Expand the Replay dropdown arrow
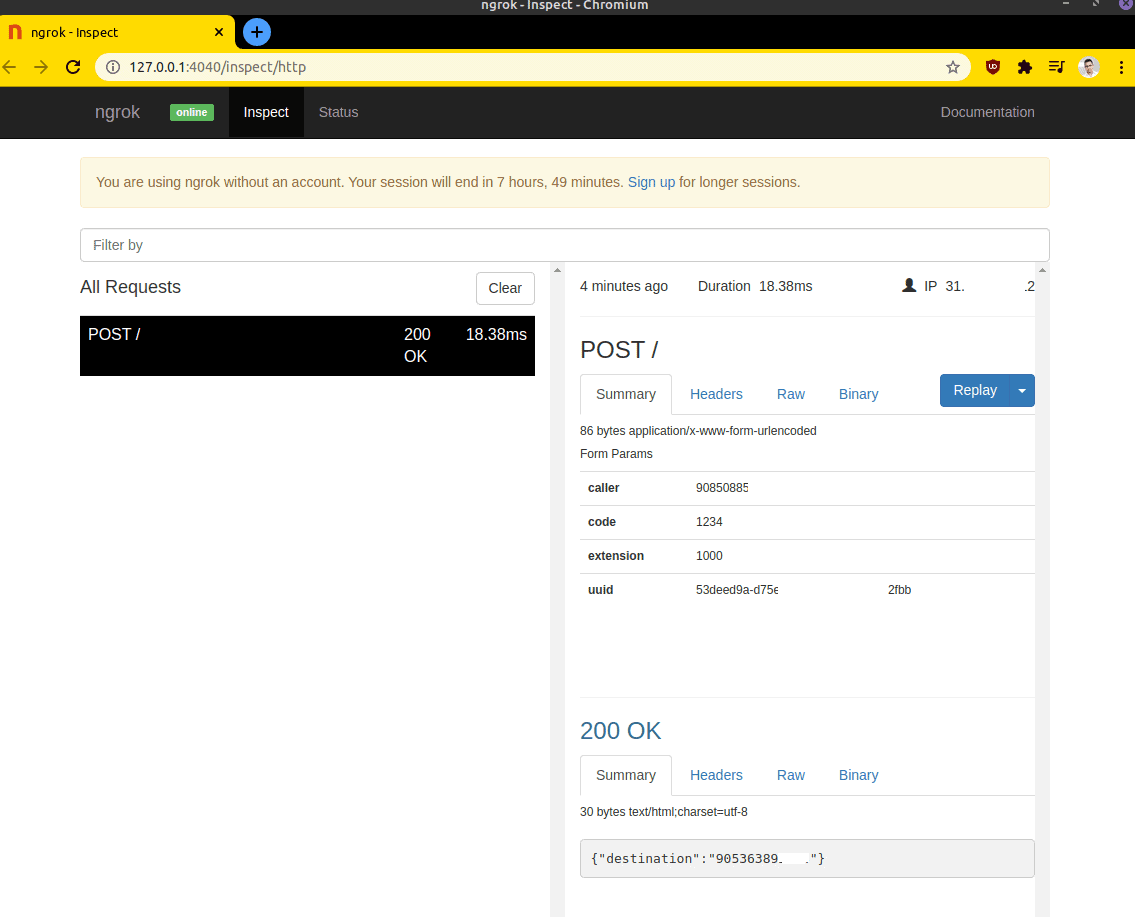Screen dimensions: 1135x917 coord(1022,391)
